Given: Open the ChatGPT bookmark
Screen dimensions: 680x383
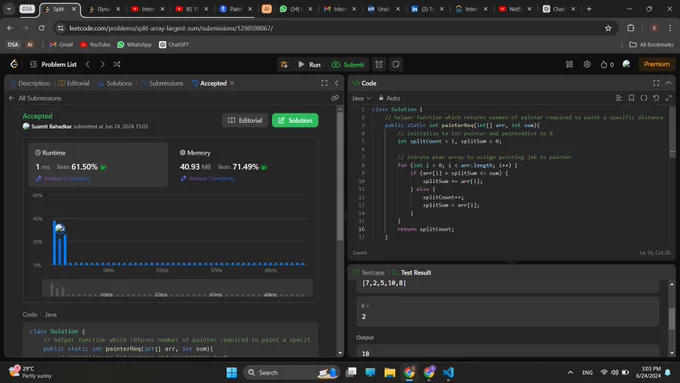Looking at the screenshot, I should (x=174, y=45).
